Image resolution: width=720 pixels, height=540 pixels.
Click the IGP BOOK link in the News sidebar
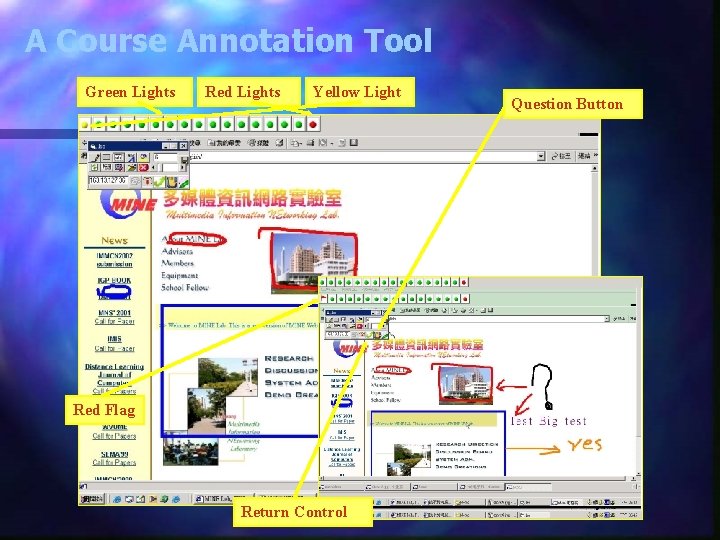click(x=114, y=281)
